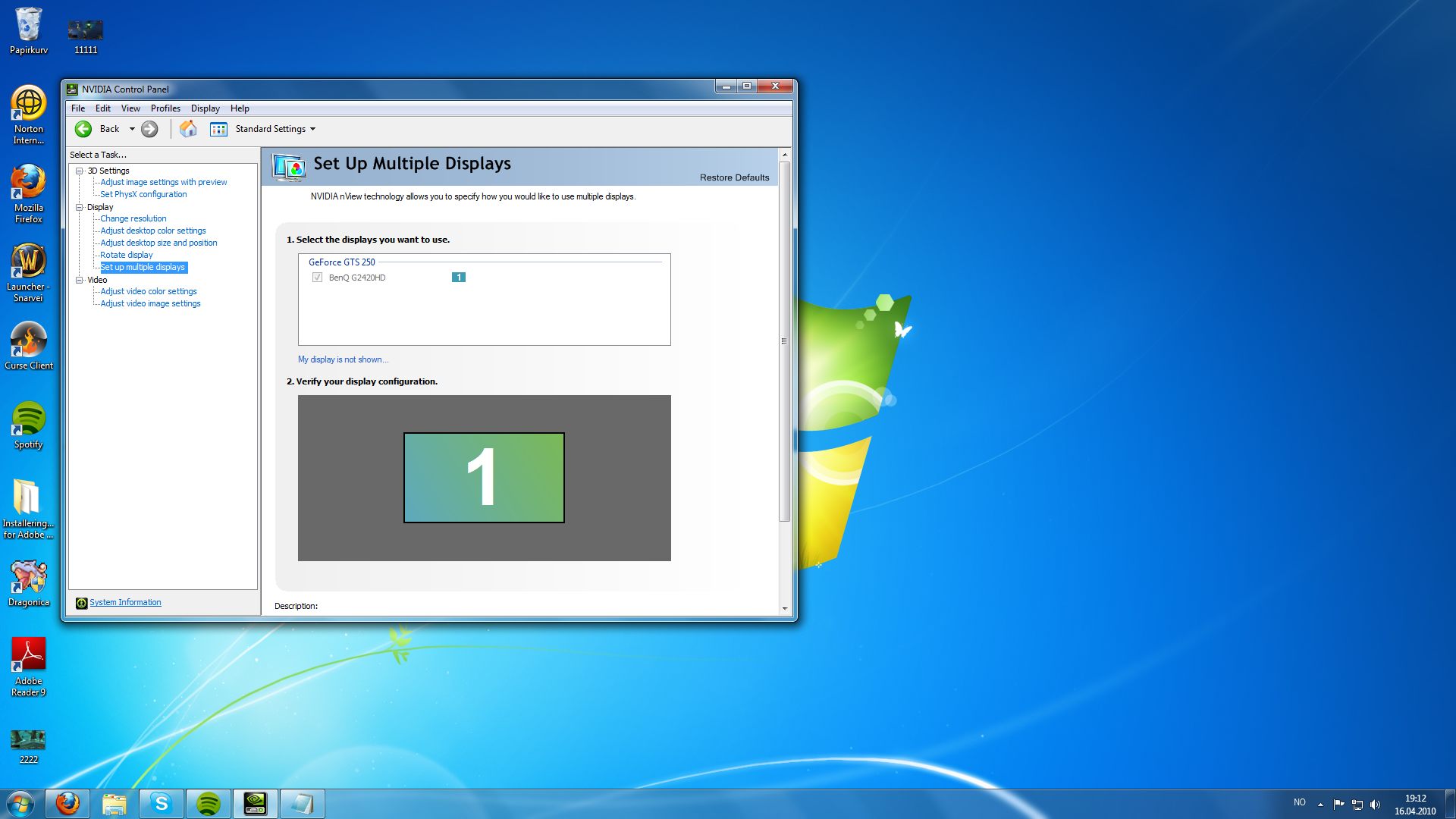Viewport: 1456px width, 819px height.
Task: Select the 11111 desktop file icon
Action: click(86, 36)
